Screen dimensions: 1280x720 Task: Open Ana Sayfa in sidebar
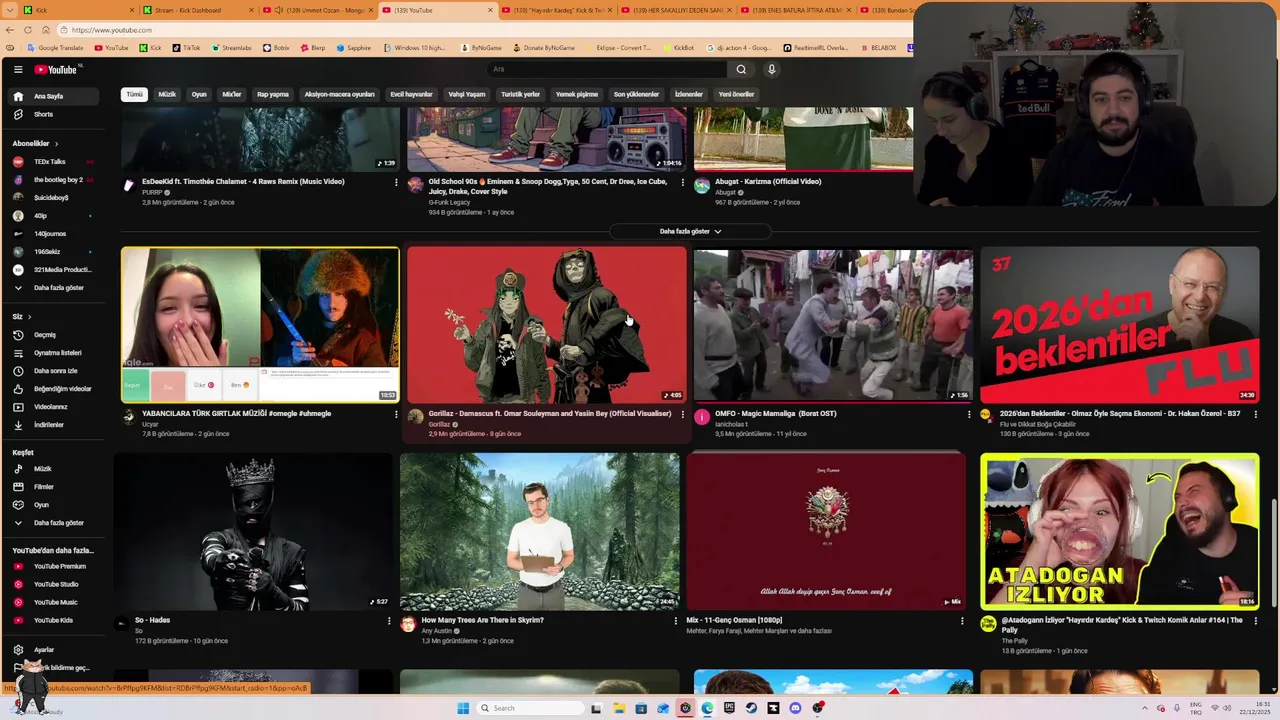point(55,96)
